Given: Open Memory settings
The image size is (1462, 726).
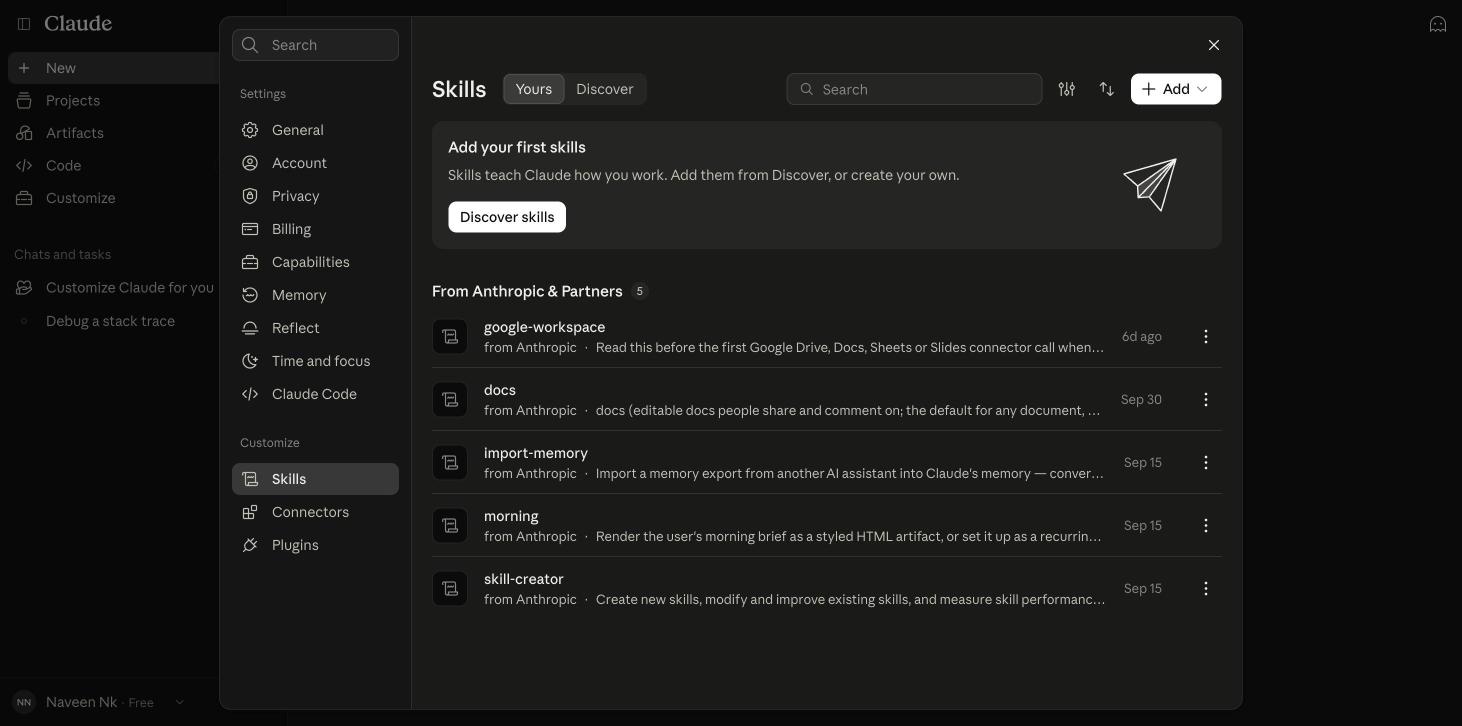Looking at the screenshot, I should pos(315,295).
